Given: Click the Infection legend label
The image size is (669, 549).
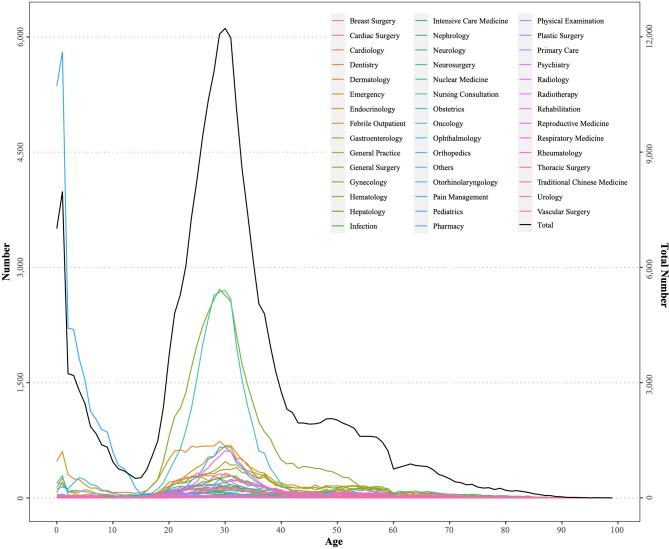Looking at the screenshot, I should point(363,227).
